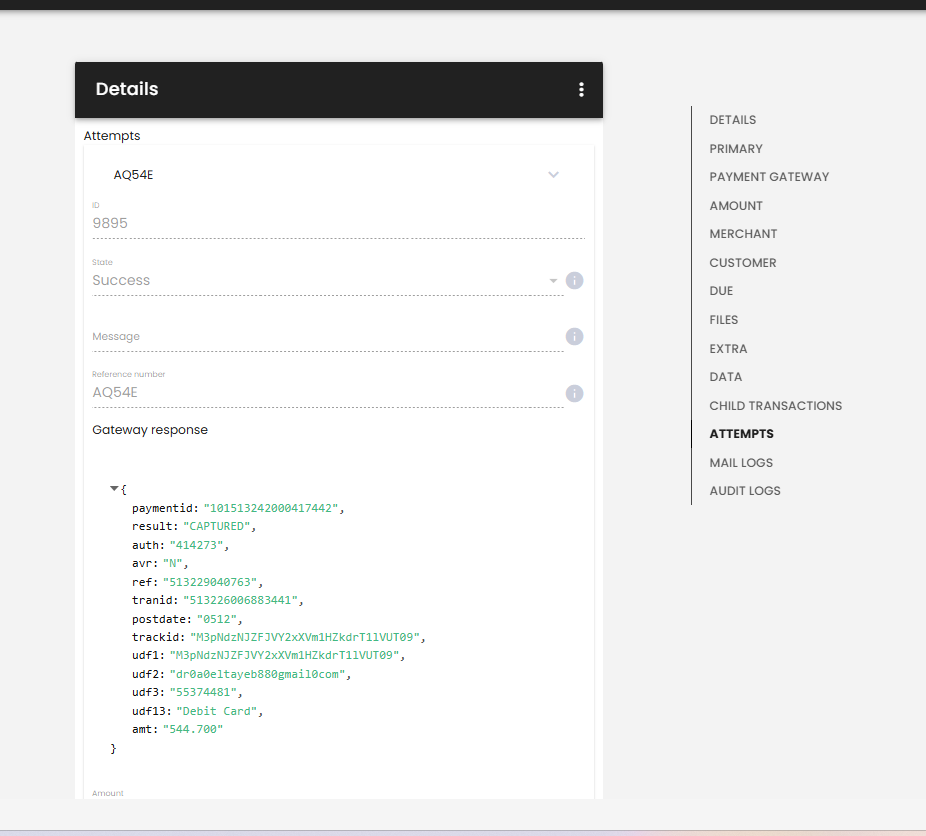Go to MAIL LOGS section
The height and width of the screenshot is (836, 926).
[x=741, y=462]
